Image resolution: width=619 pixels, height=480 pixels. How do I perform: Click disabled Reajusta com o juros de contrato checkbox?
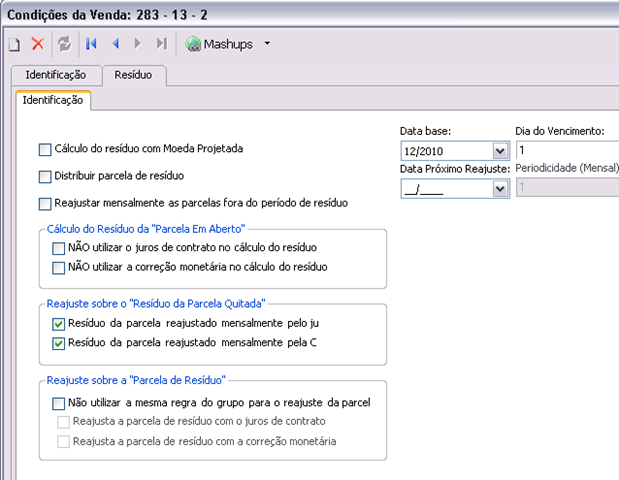63,422
